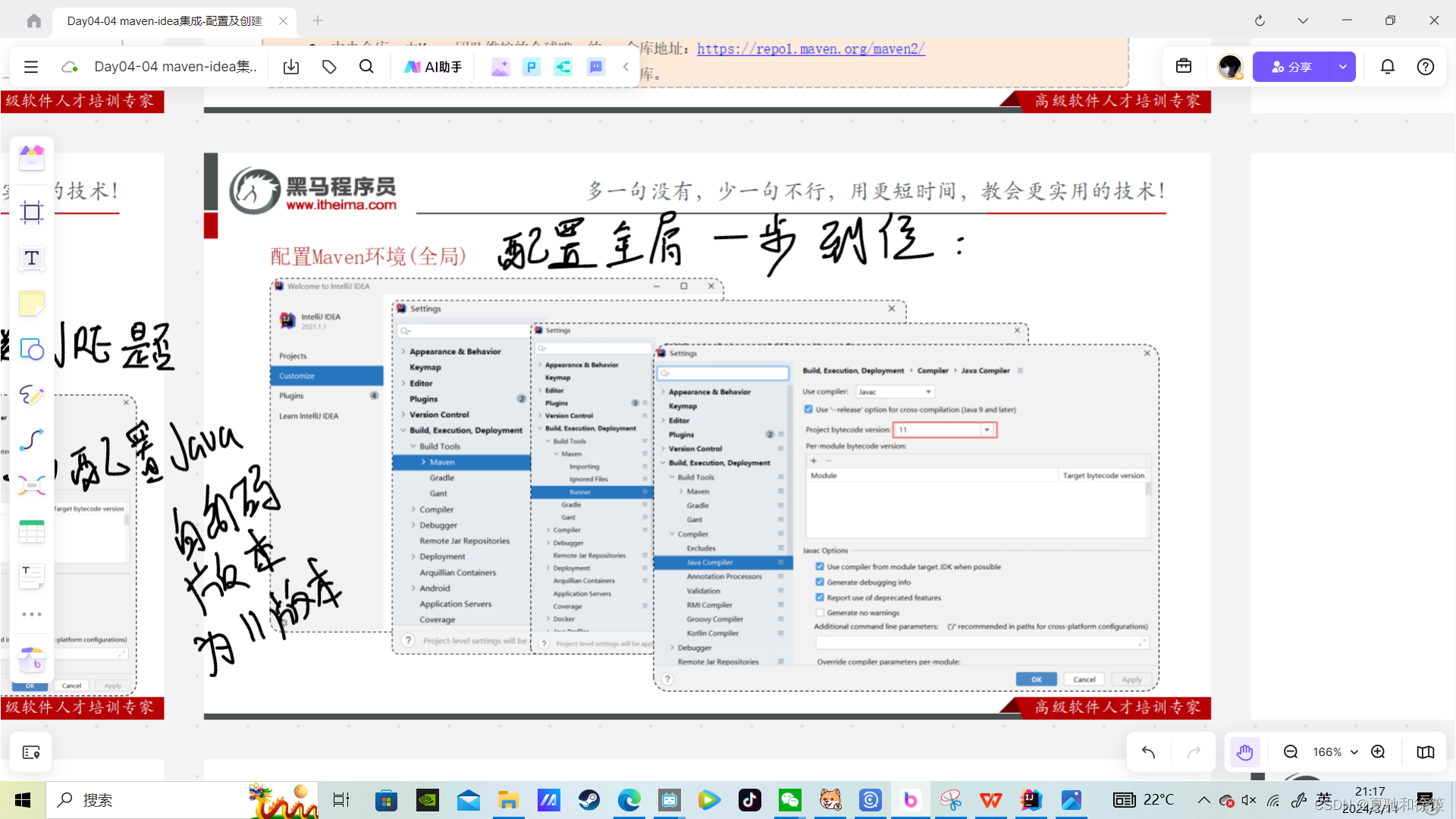The width and height of the screenshot is (1456, 819).
Task: Open WPS Office from the taskbar
Action: click(x=991, y=800)
